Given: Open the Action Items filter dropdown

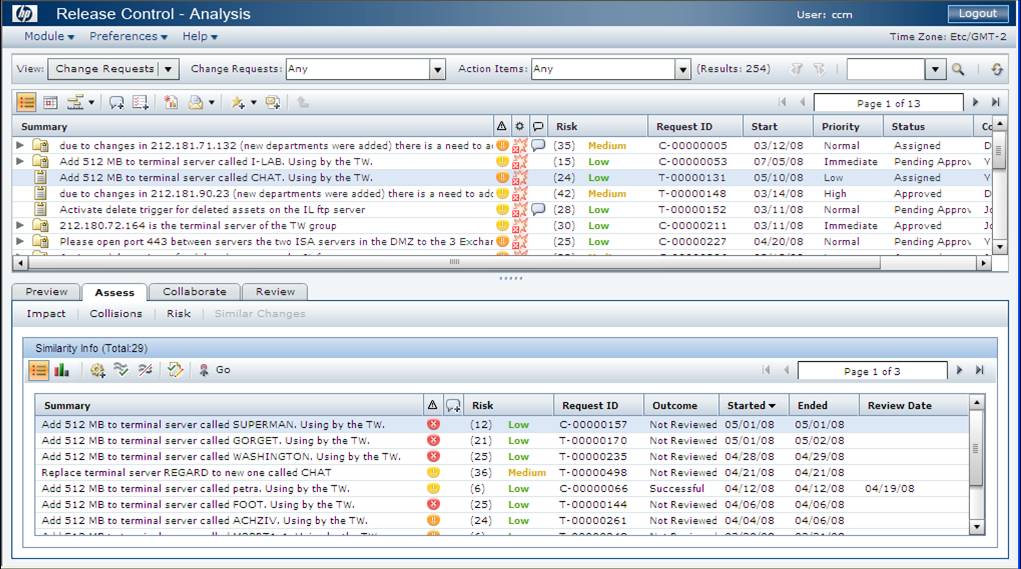Looking at the screenshot, I should click(682, 69).
